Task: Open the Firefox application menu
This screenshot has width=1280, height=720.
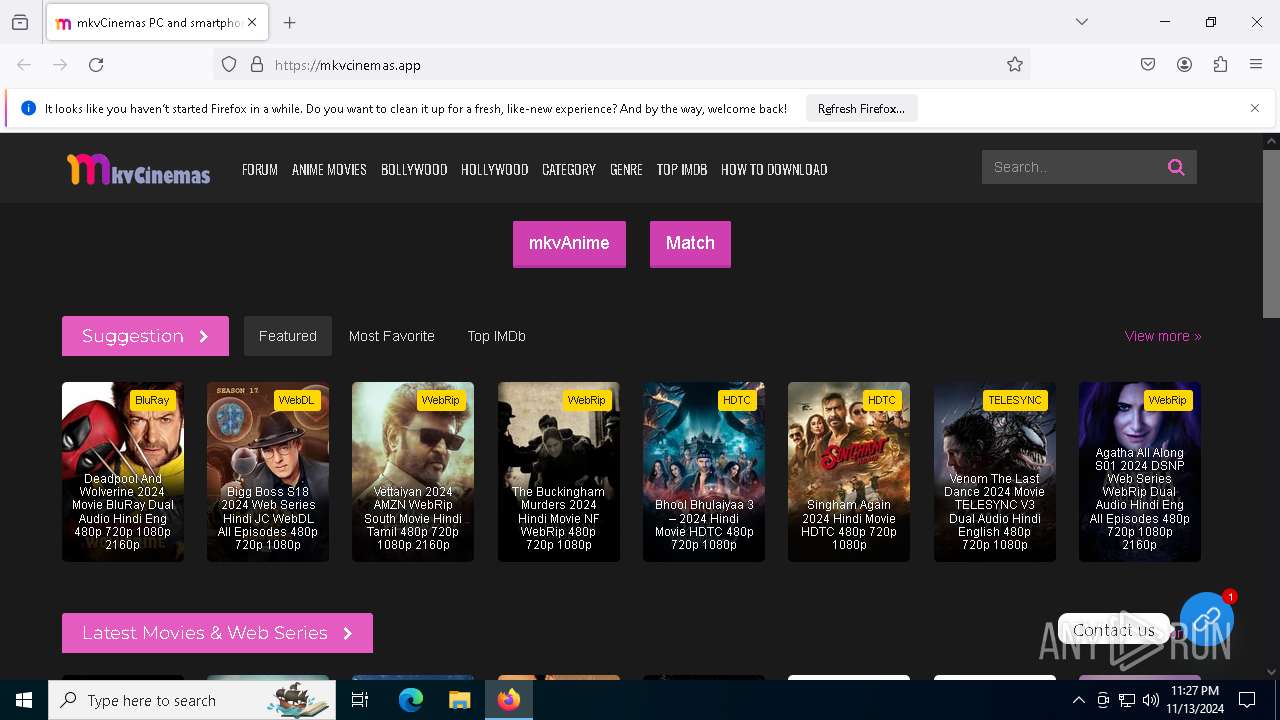Action: click(1256, 65)
